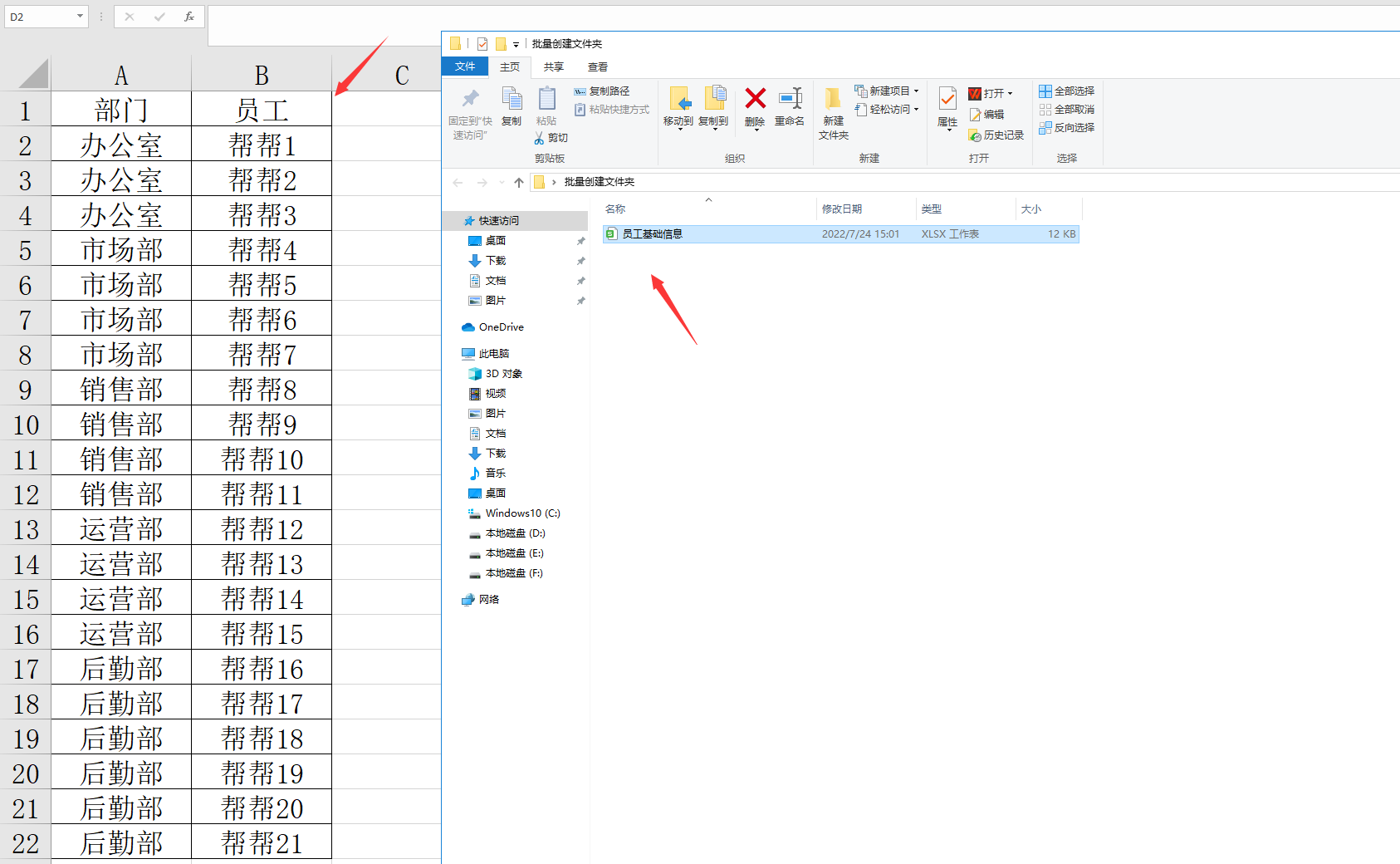Open the recent locations dropdown arrow

pyautogui.click(x=502, y=182)
